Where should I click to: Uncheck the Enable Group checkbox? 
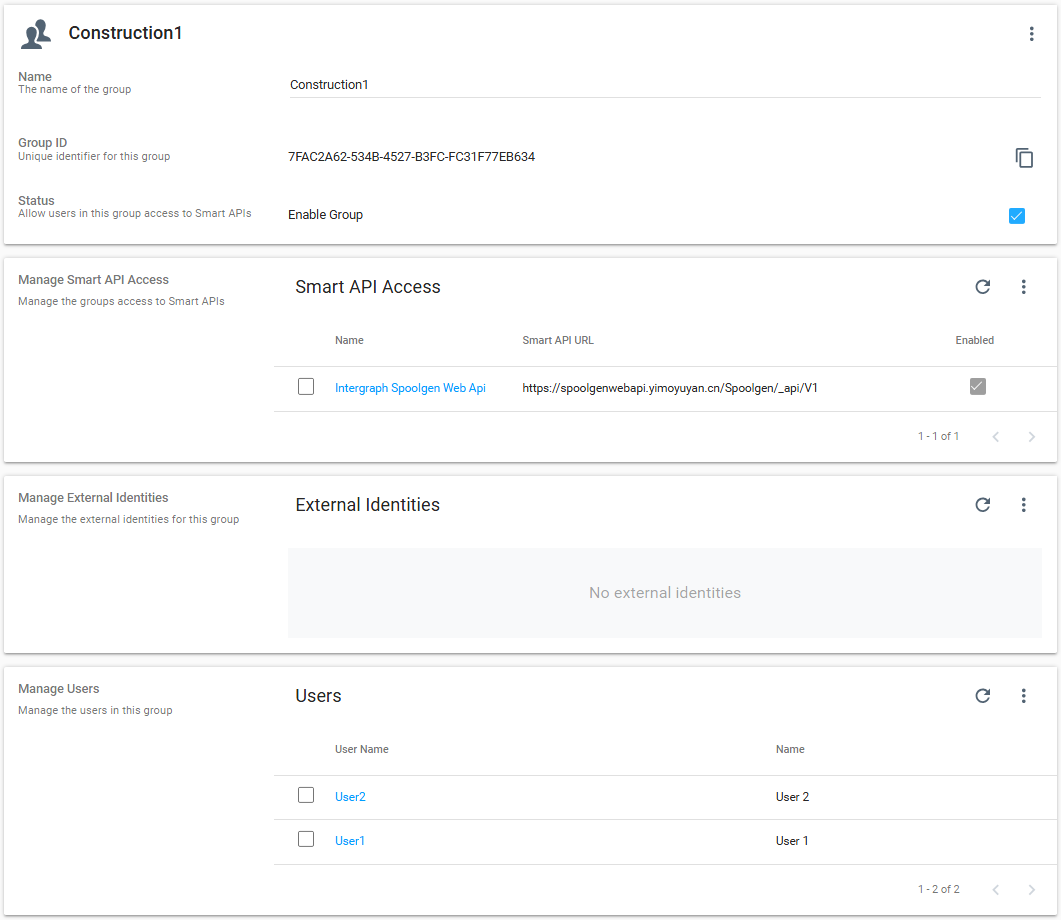coord(1017,216)
